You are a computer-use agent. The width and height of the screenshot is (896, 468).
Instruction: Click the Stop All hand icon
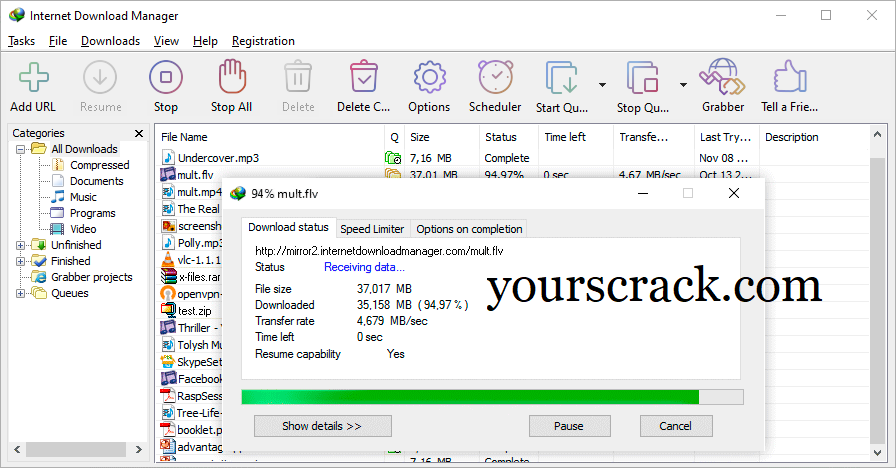tap(231, 76)
